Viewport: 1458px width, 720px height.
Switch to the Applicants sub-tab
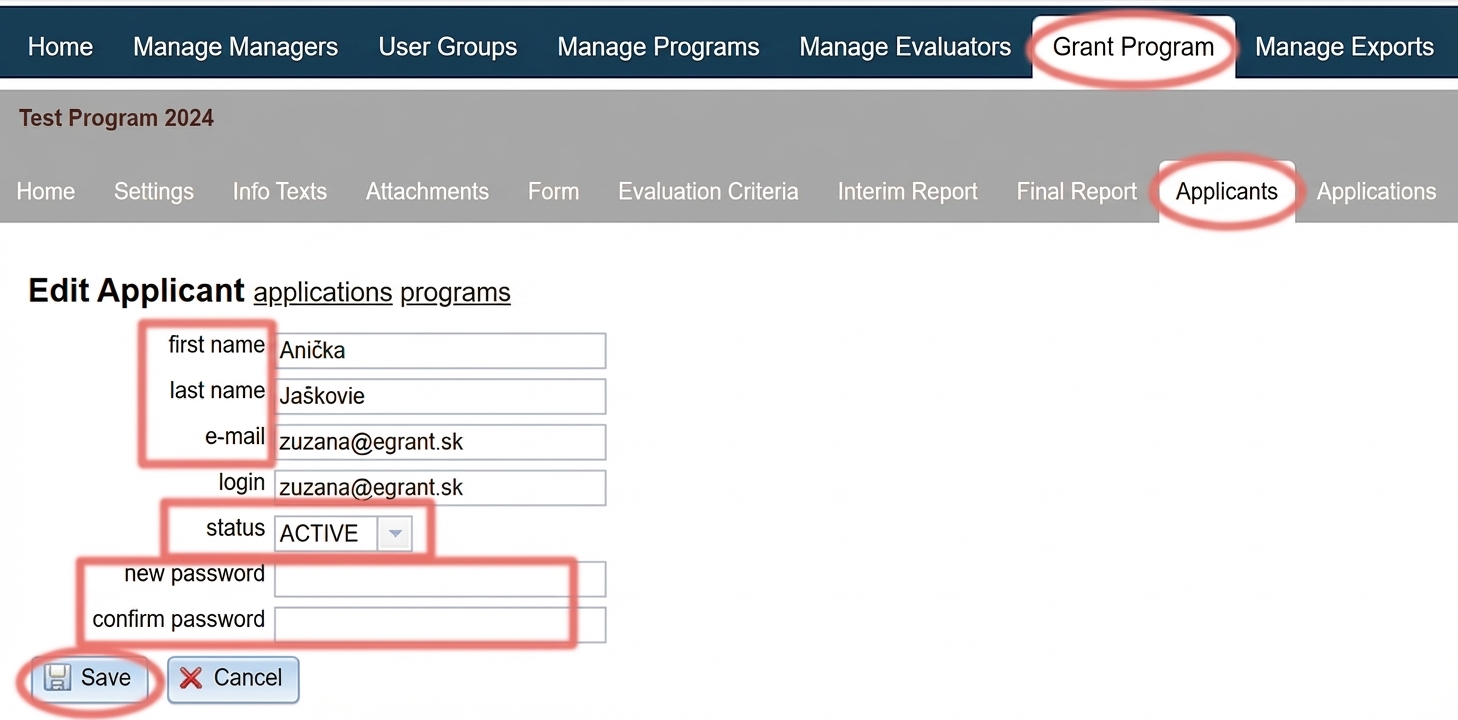pyautogui.click(x=1227, y=191)
